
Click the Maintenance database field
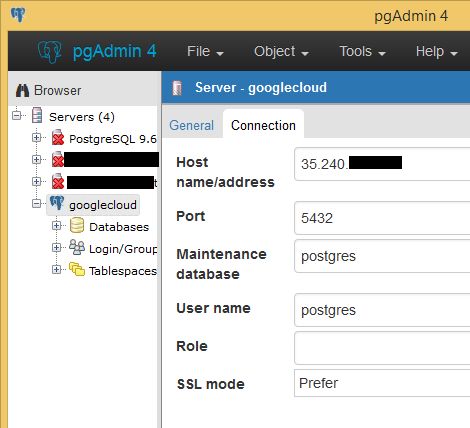click(x=382, y=256)
